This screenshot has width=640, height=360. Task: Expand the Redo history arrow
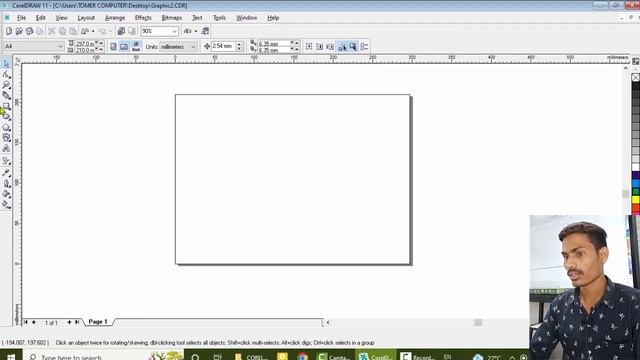pyautogui.click(x=110, y=31)
